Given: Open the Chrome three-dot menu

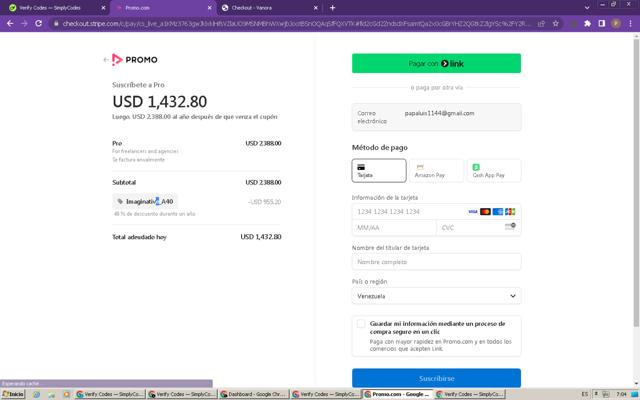Looking at the screenshot, I should 631,24.
